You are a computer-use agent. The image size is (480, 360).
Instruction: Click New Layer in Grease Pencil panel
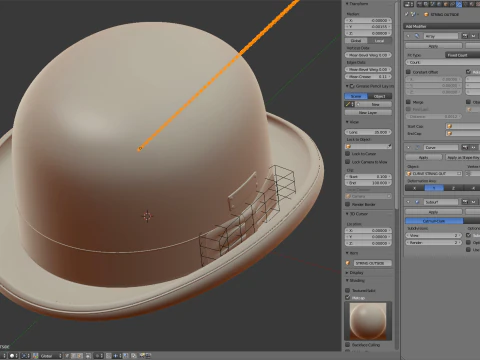(368, 112)
